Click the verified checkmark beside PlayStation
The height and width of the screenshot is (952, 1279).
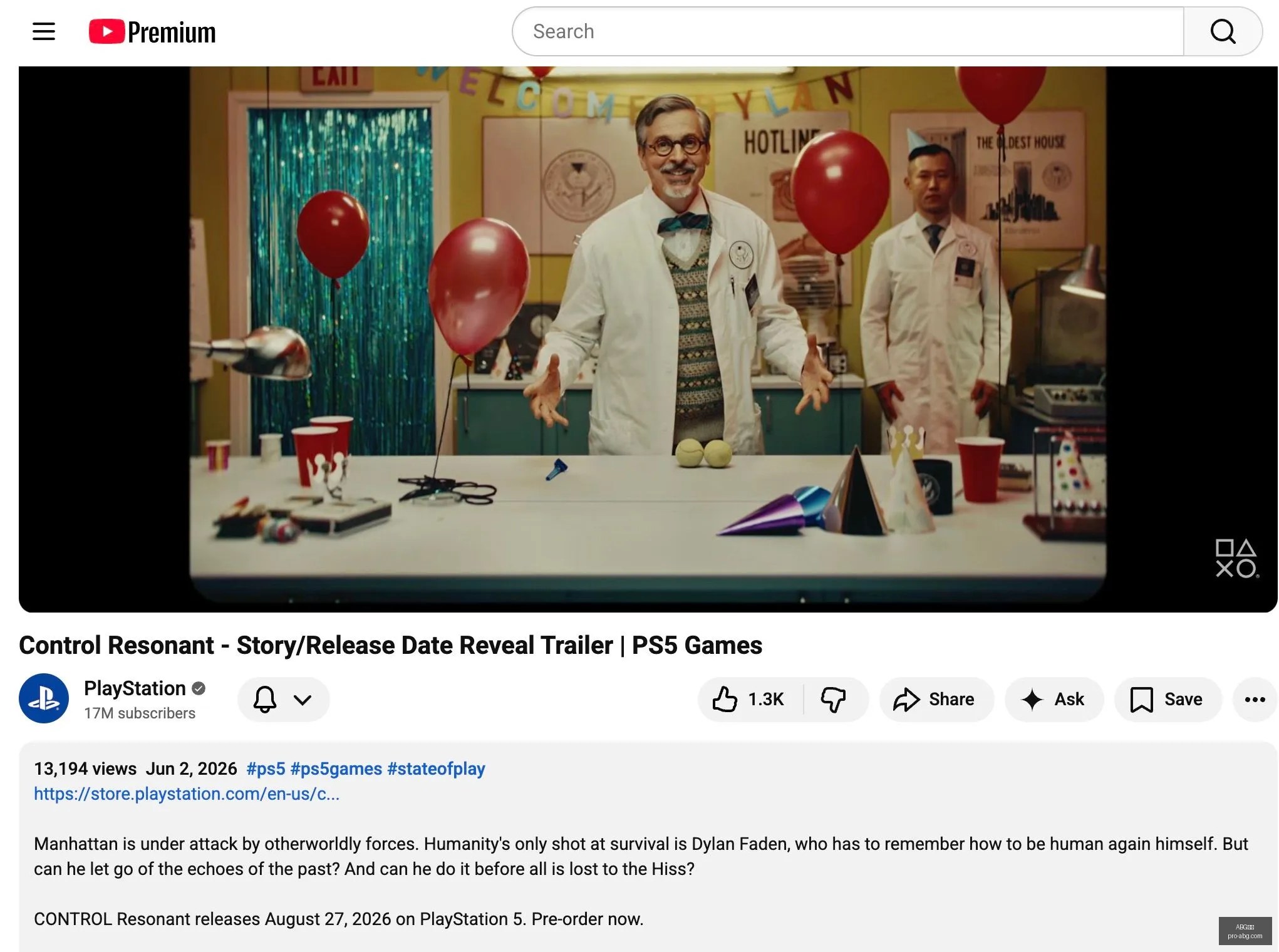[199, 688]
